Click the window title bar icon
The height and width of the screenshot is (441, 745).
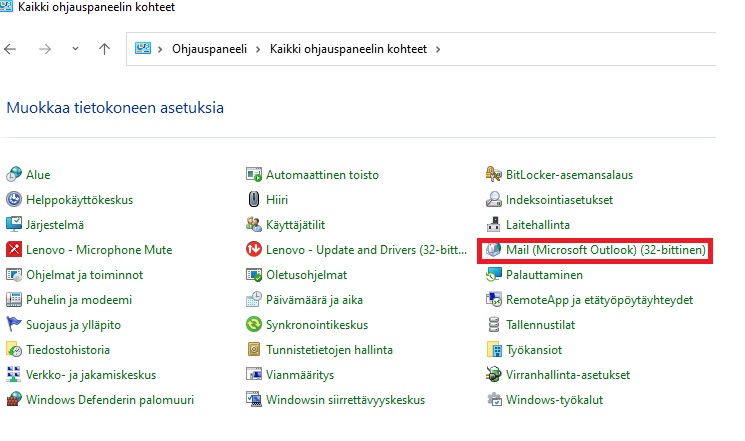click(x=6, y=6)
